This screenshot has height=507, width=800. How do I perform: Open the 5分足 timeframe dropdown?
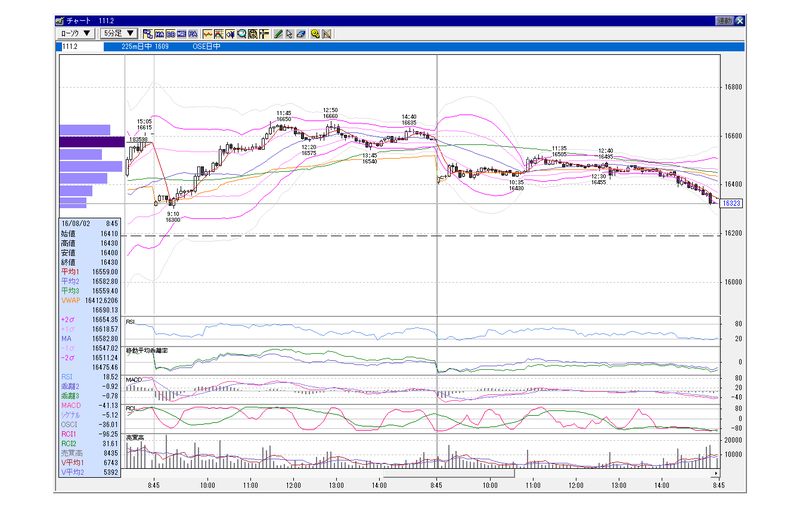point(119,34)
